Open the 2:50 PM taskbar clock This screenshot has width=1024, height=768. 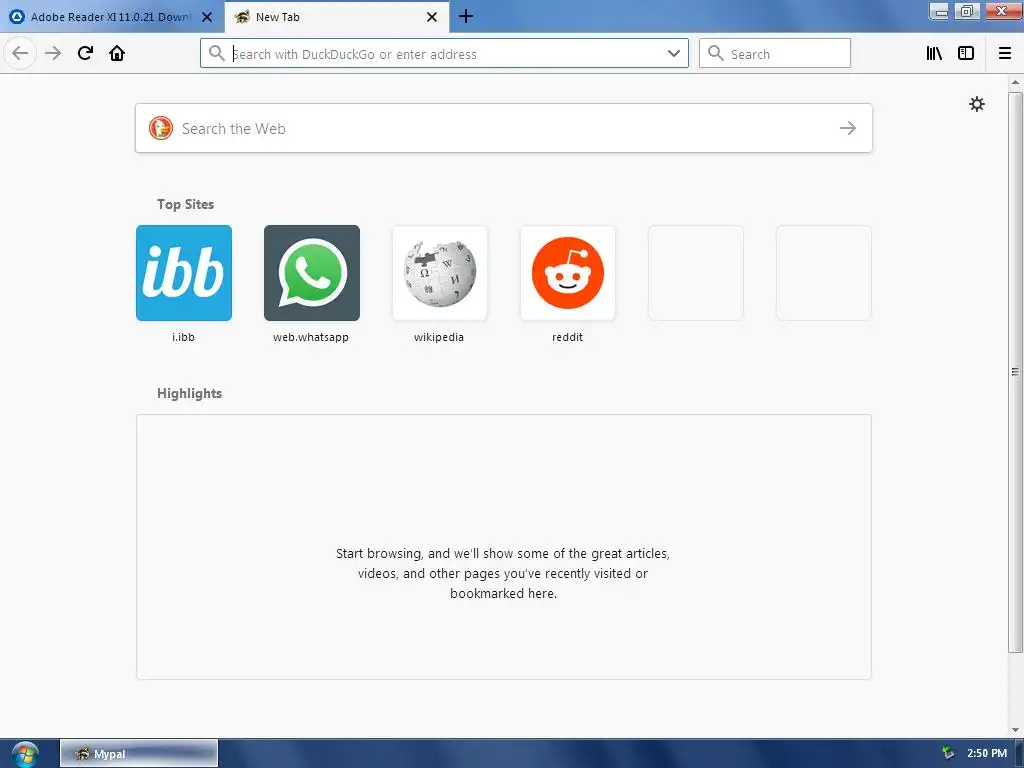coord(987,754)
